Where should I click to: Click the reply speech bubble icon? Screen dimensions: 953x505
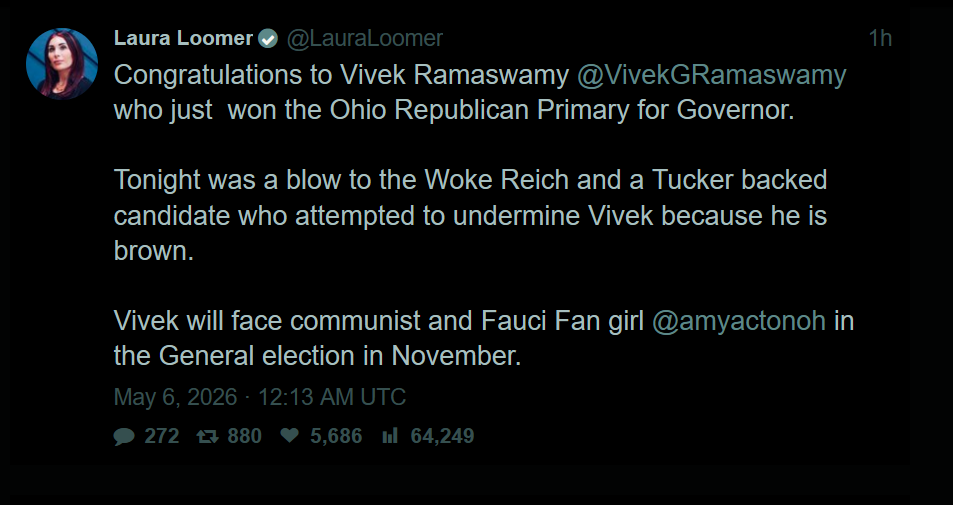click(x=124, y=436)
